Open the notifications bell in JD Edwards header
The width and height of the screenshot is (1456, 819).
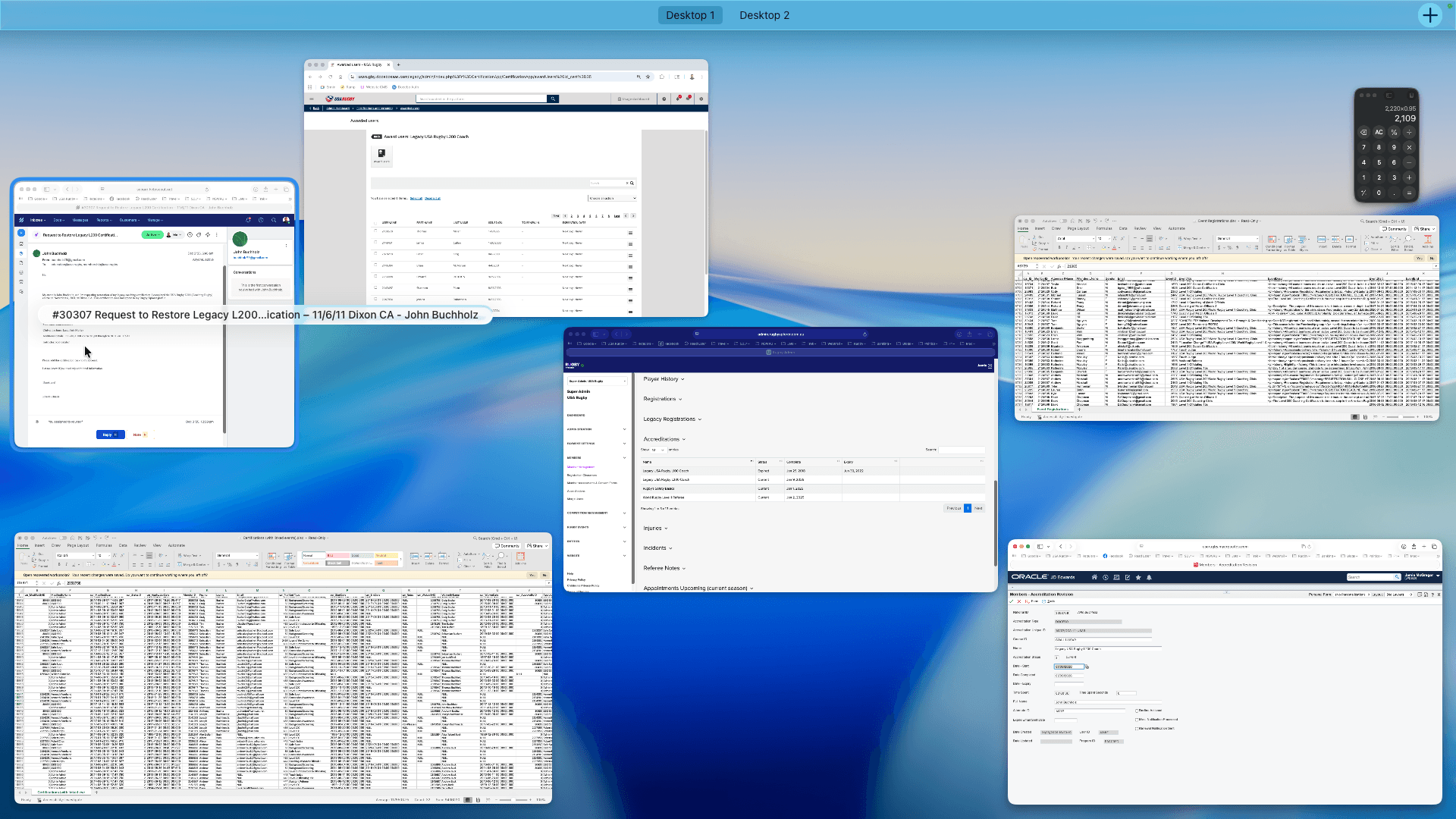tap(1149, 577)
